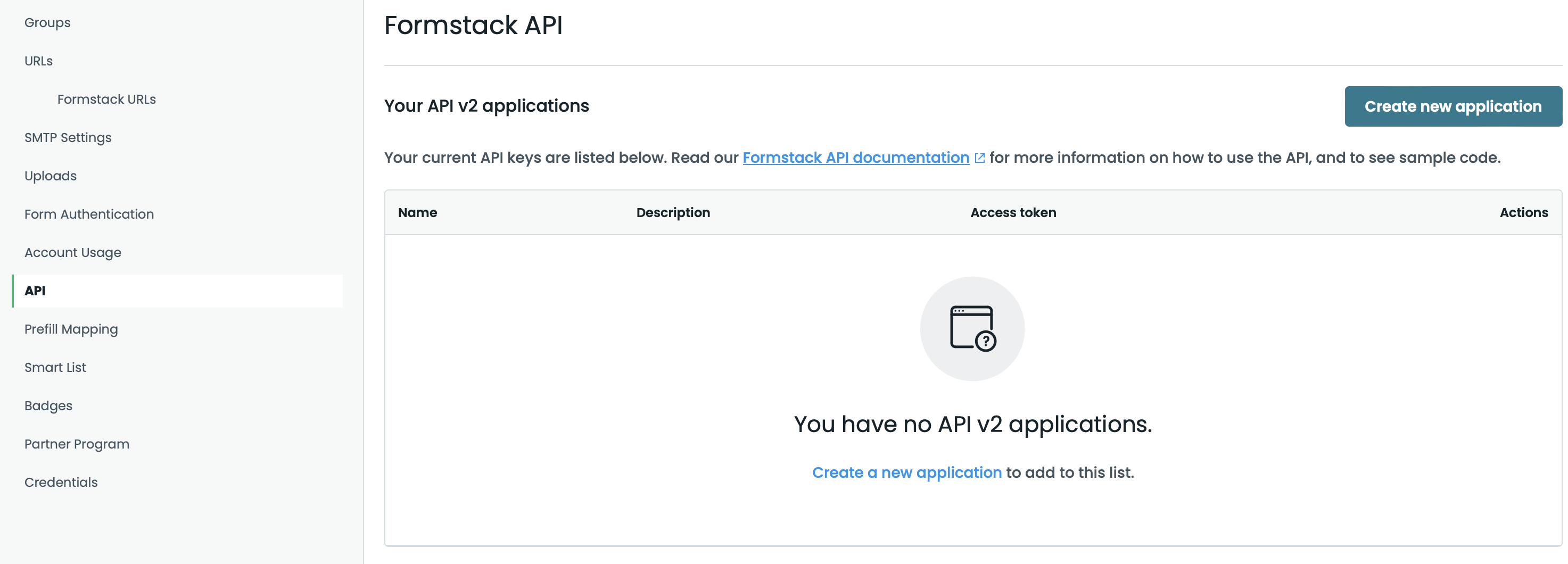This screenshot has width=1568, height=564.
Task: Click the Name column header
Action: 417,212
